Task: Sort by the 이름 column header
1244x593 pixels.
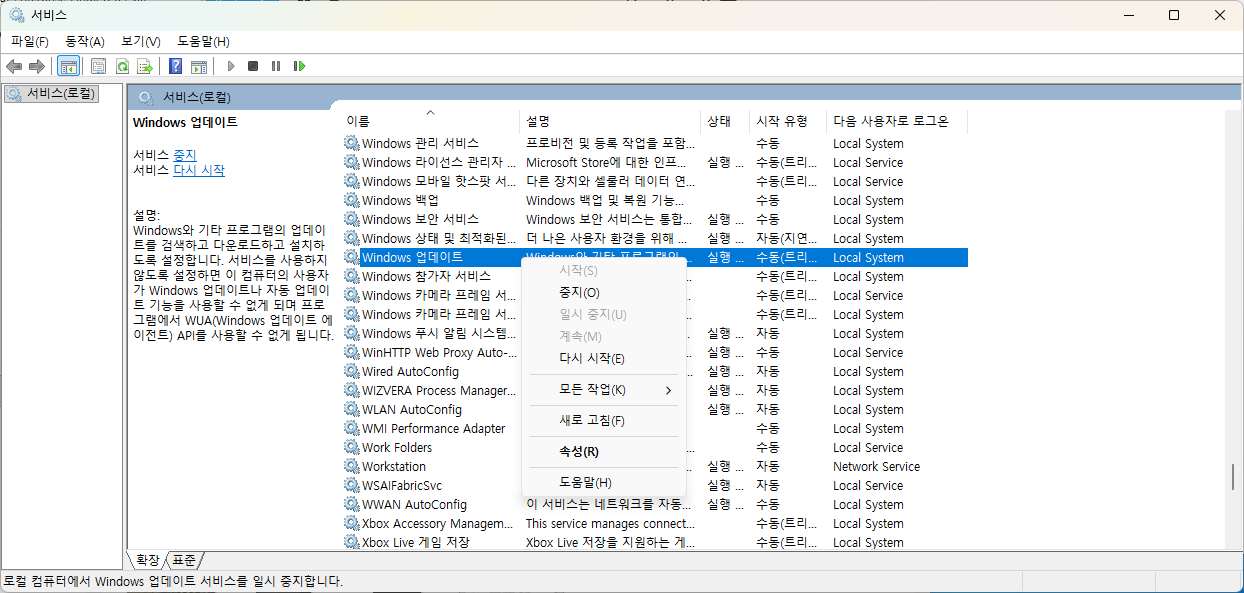Action: tap(429, 121)
